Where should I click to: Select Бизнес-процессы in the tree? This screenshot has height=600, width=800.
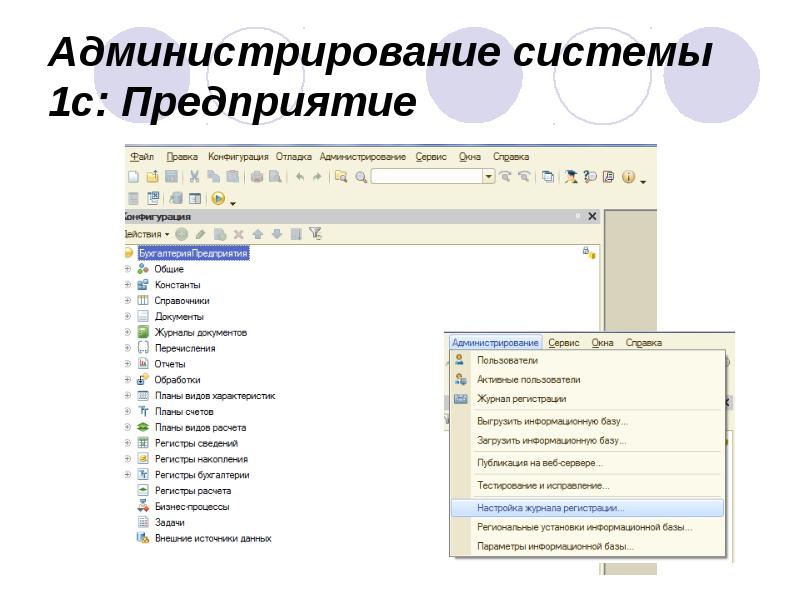click(192, 507)
